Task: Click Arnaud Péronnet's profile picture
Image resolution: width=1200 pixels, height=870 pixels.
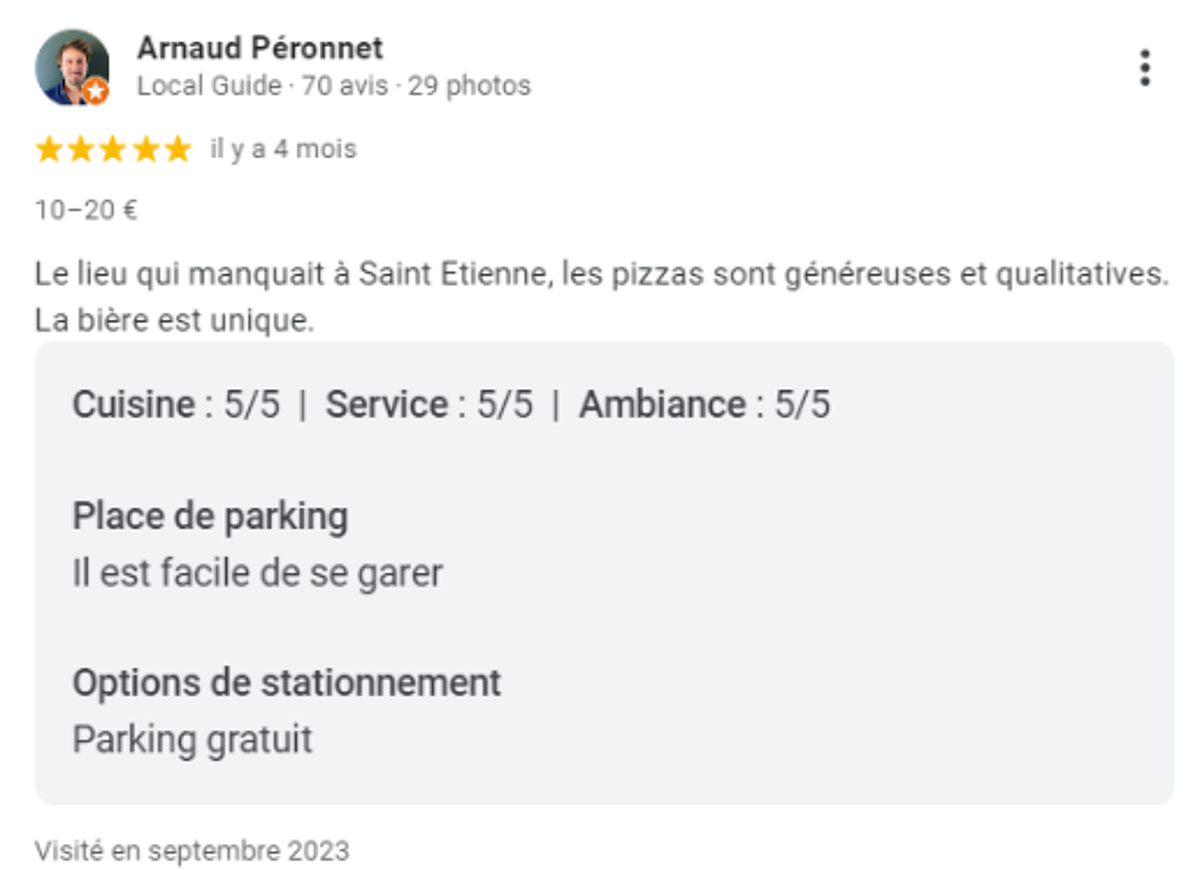Action: [x=70, y=66]
